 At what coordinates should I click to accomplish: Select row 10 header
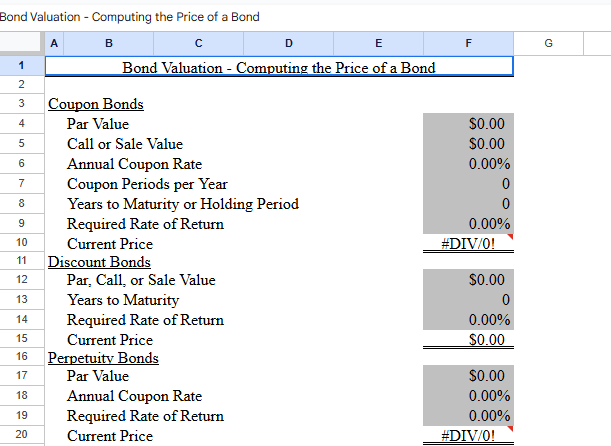click(21, 242)
